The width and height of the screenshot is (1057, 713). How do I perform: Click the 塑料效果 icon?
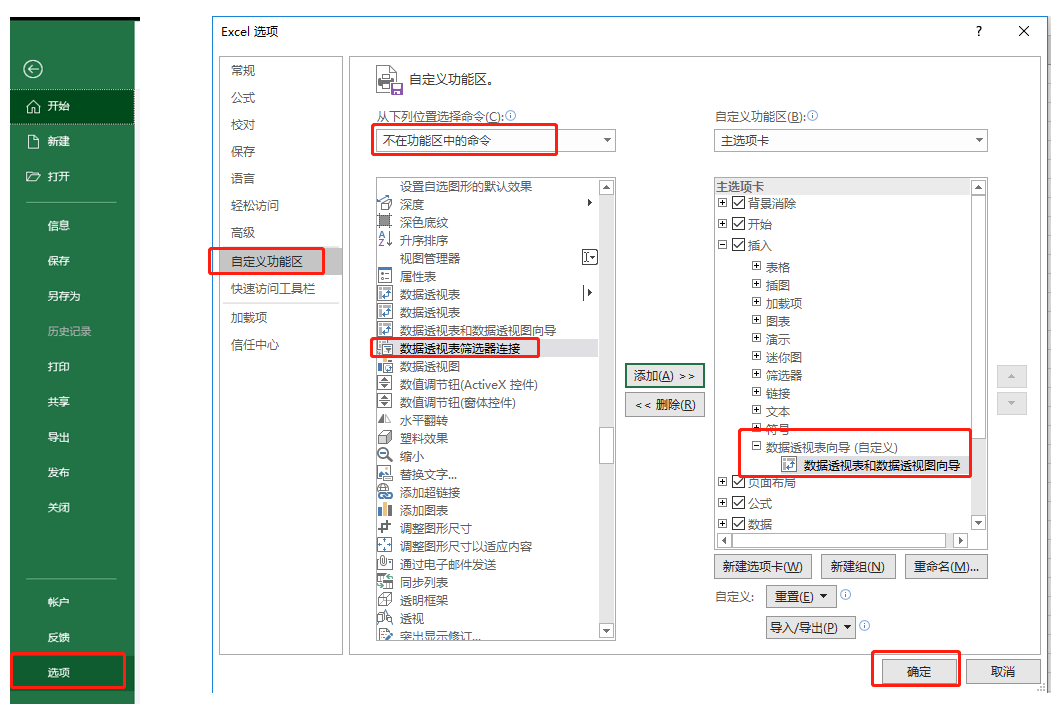tap(384, 437)
